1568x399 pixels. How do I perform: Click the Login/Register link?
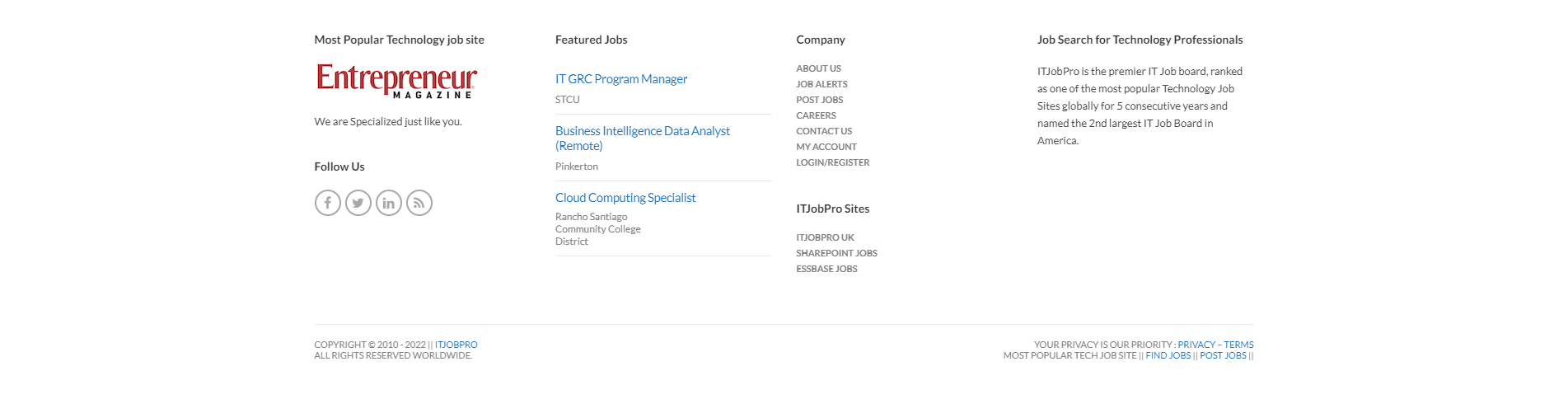click(x=832, y=162)
